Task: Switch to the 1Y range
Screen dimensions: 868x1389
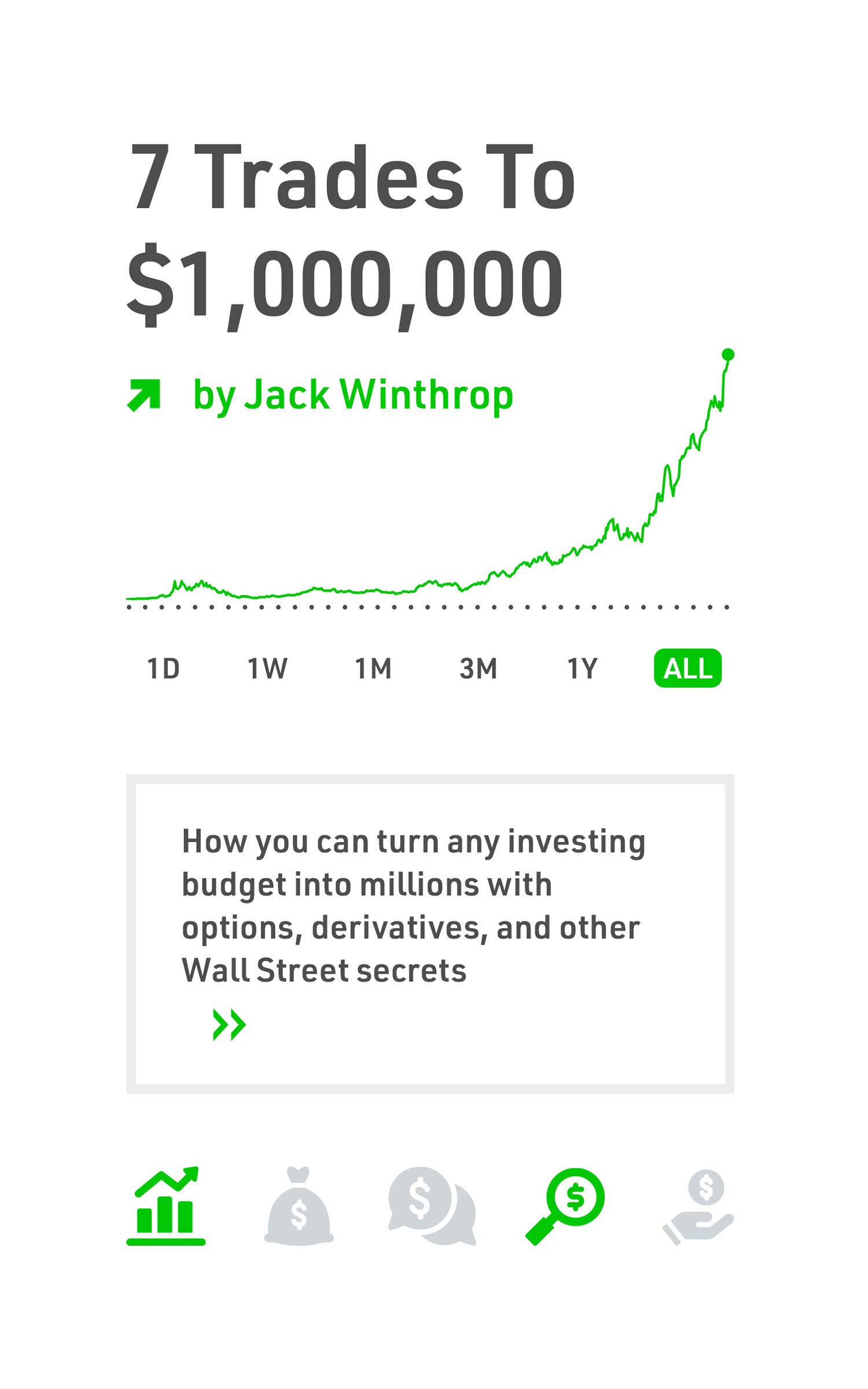Action: click(582, 669)
